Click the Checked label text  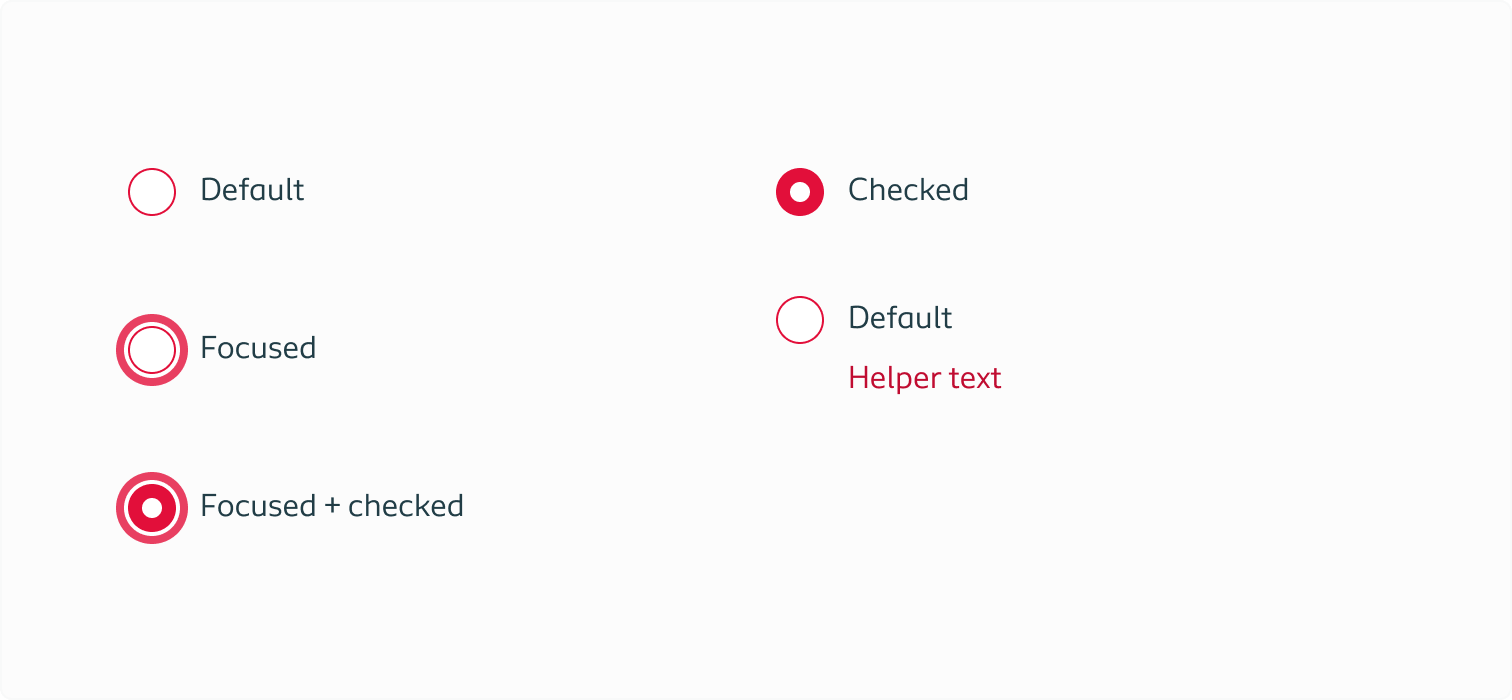(x=908, y=190)
